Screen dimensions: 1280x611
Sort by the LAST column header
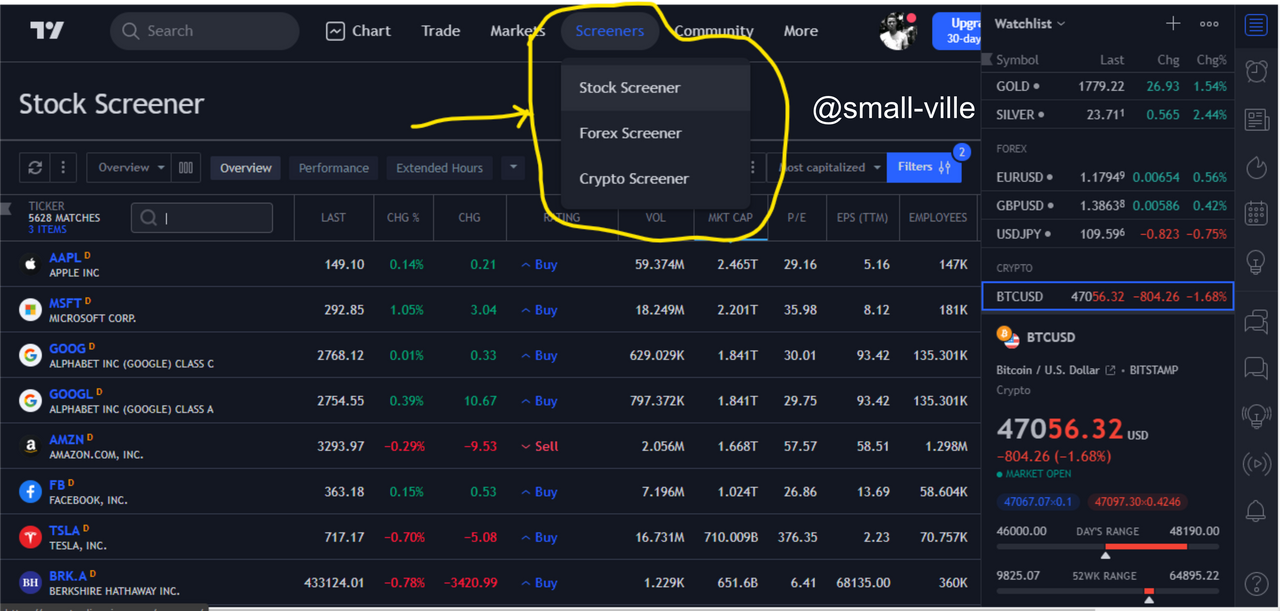333,217
